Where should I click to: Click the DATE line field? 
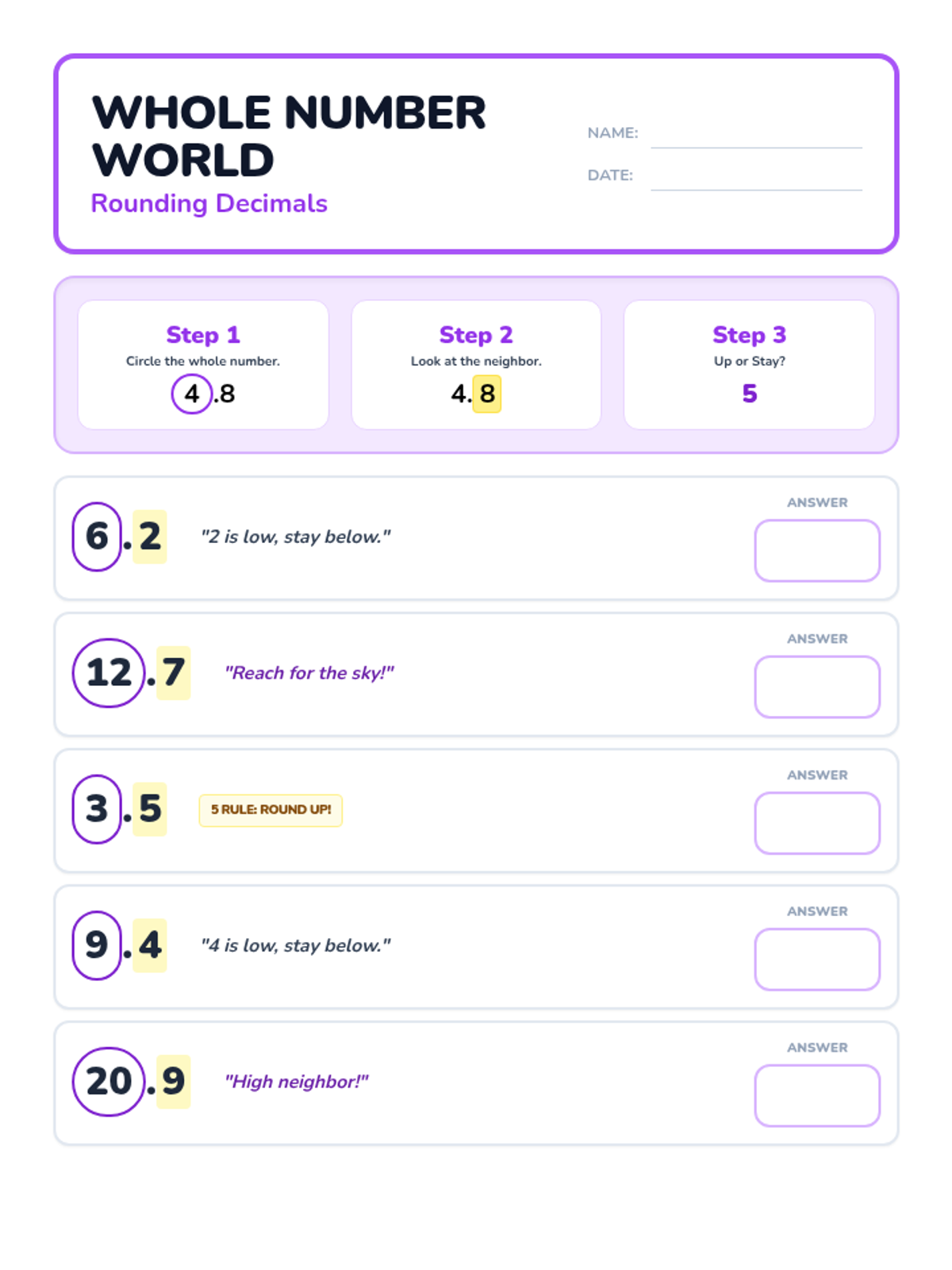756,175
